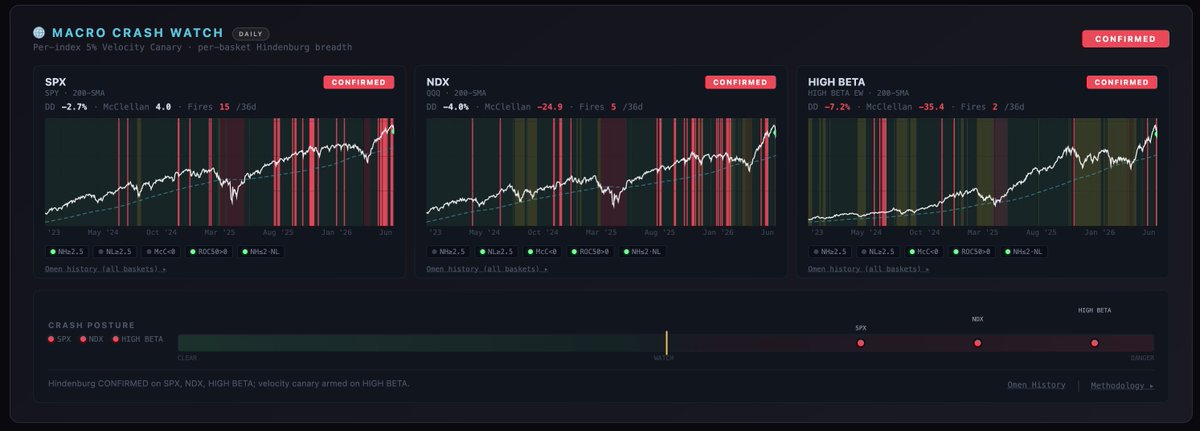Click the NDX price chart
The width and height of the screenshot is (1200, 431).
[602, 173]
